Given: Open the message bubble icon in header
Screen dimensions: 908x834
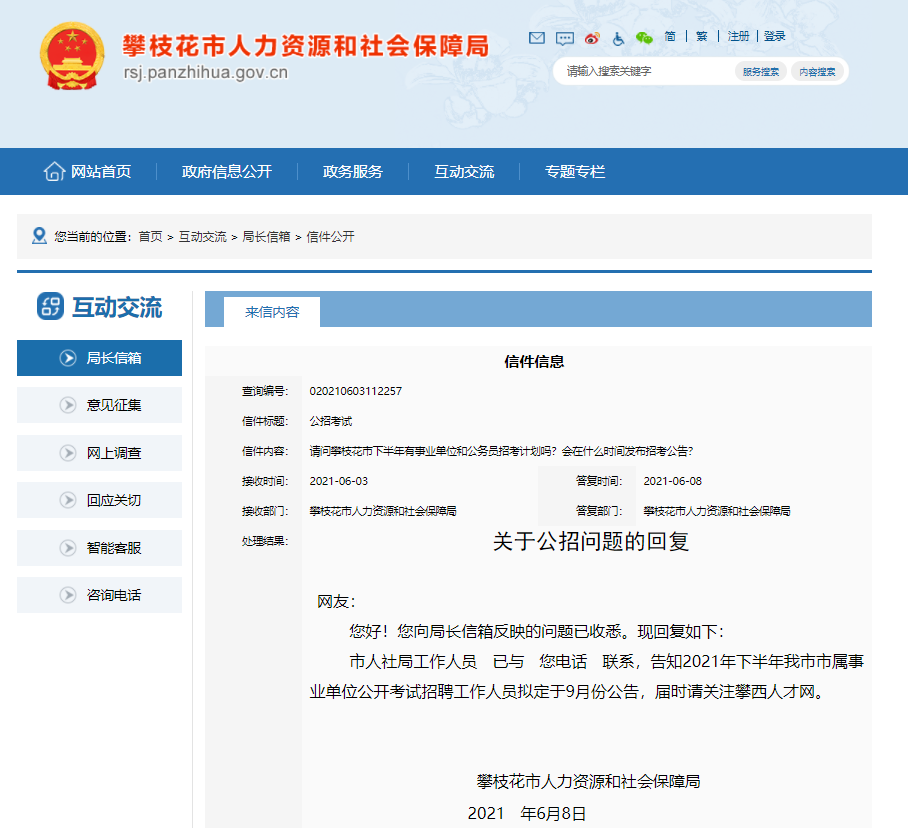Looking at the screenshot, I should click(564, 38).
